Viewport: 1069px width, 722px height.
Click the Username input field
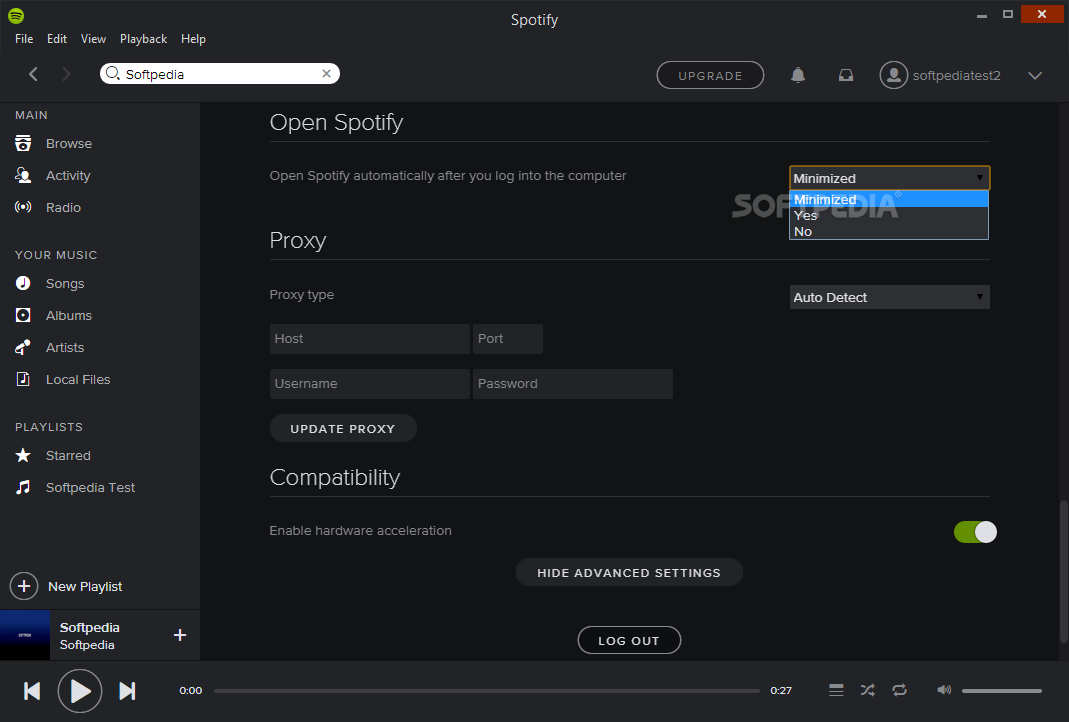pos(370,384)
